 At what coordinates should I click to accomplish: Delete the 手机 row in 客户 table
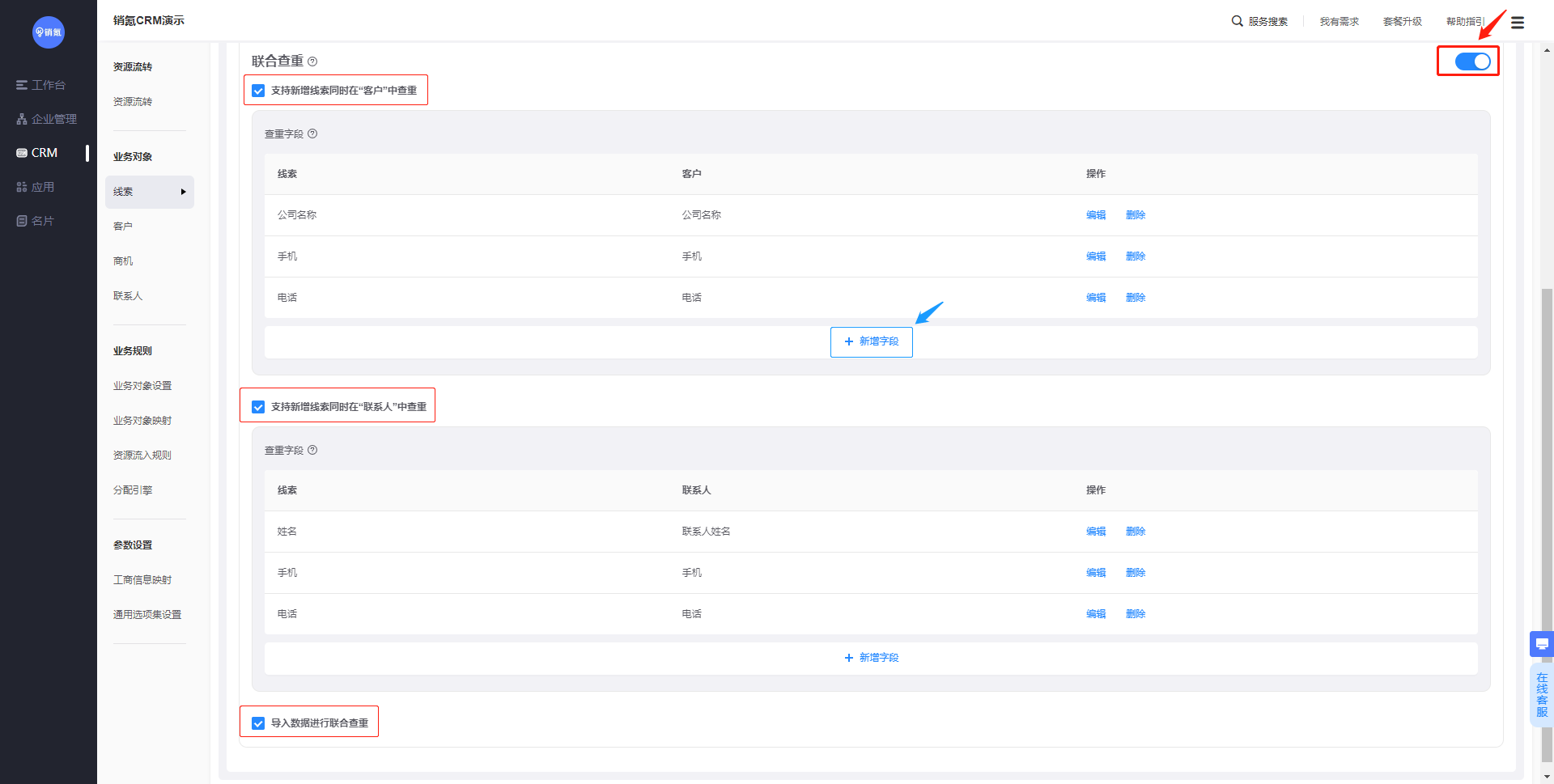pos(1136,256)
